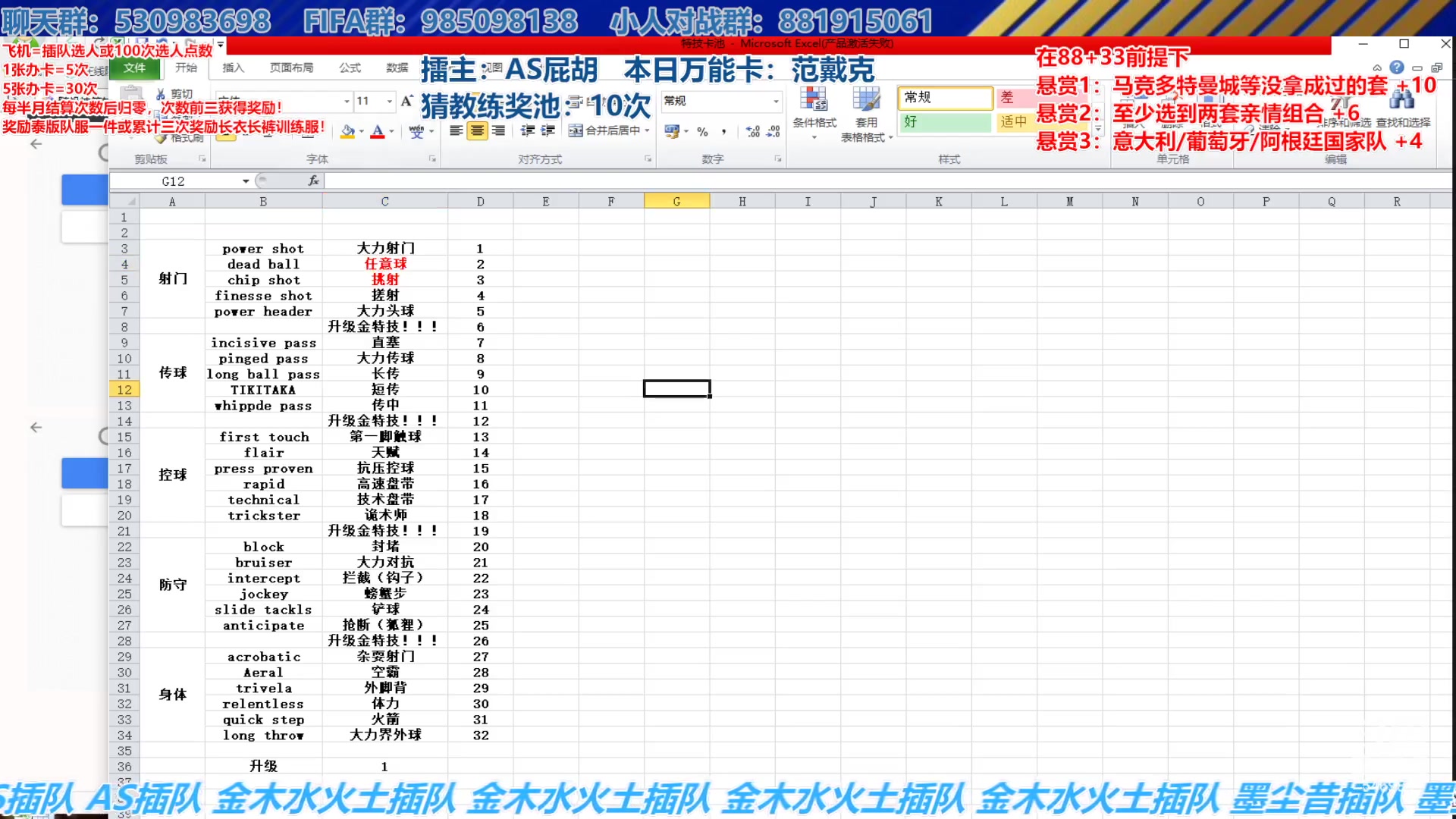Apply the 常规 (Normal) cell style
The width and height of the screenshot is (1456, 819).
945,98
